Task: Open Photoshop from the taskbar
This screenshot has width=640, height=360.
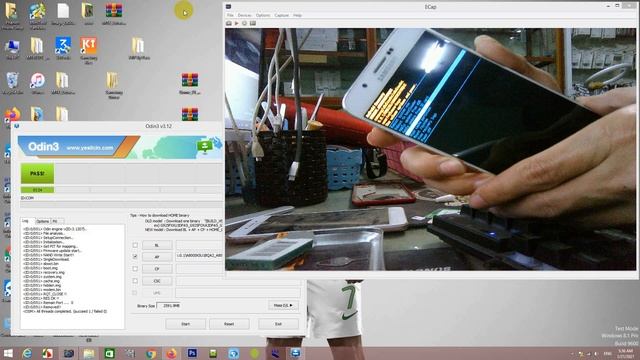Action: (192, 353)
